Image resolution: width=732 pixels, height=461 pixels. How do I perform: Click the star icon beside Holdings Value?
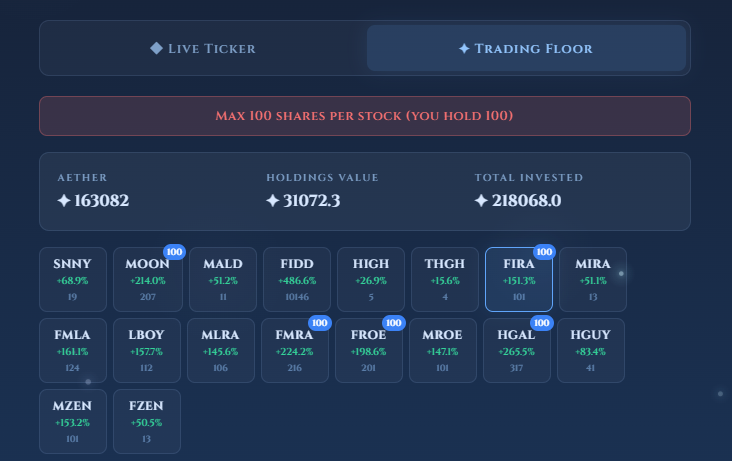coord(273,200)
